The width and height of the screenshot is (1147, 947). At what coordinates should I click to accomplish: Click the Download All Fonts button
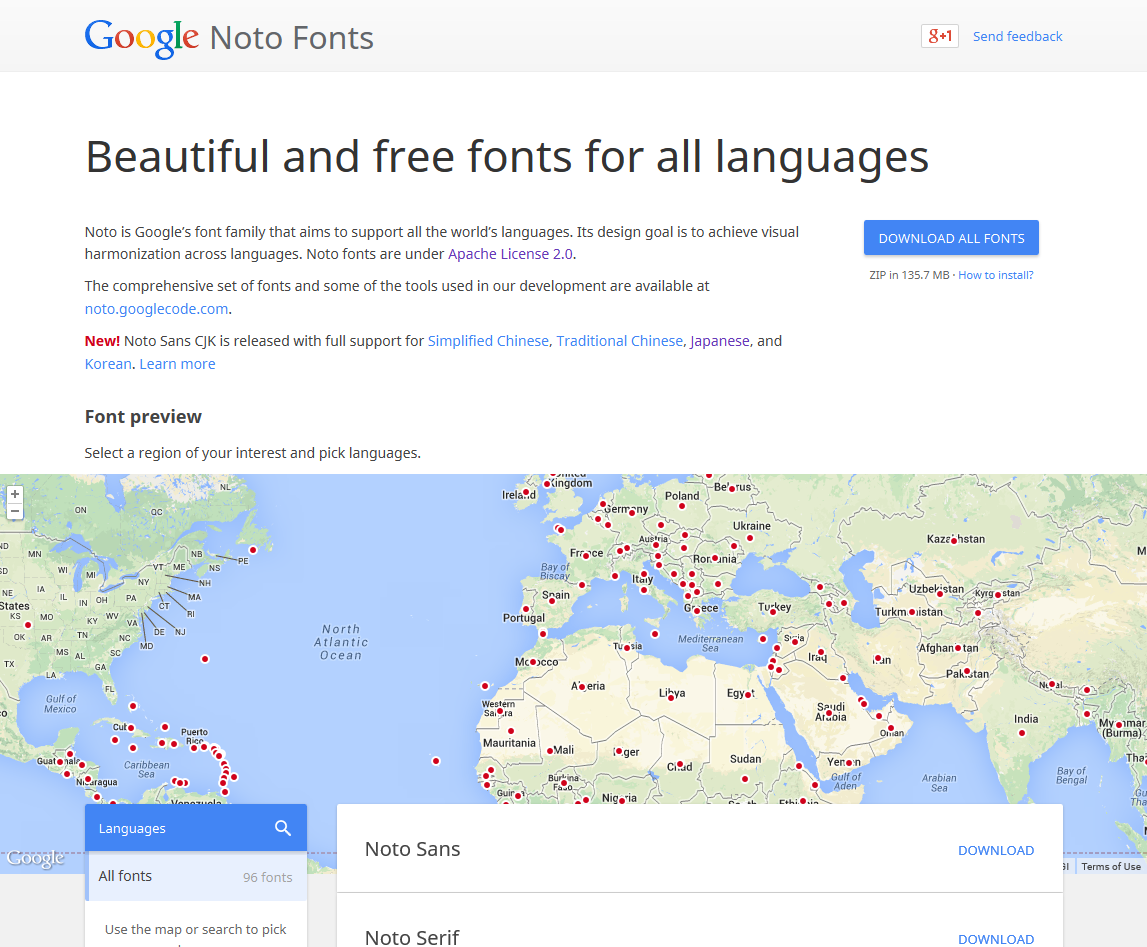[951, 238]
